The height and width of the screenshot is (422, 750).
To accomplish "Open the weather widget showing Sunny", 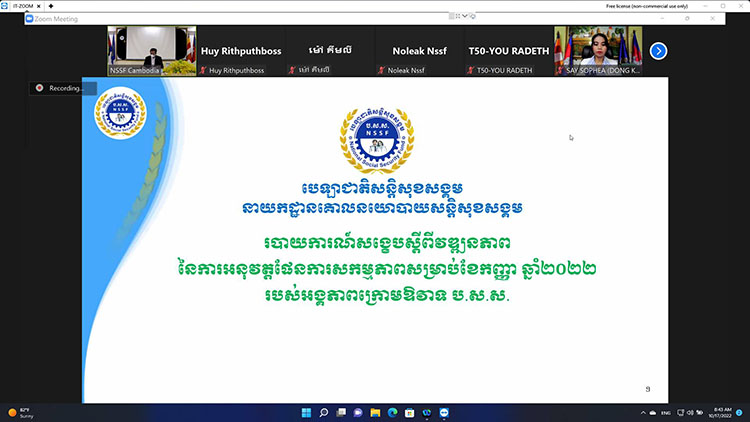I will (21, 412).
